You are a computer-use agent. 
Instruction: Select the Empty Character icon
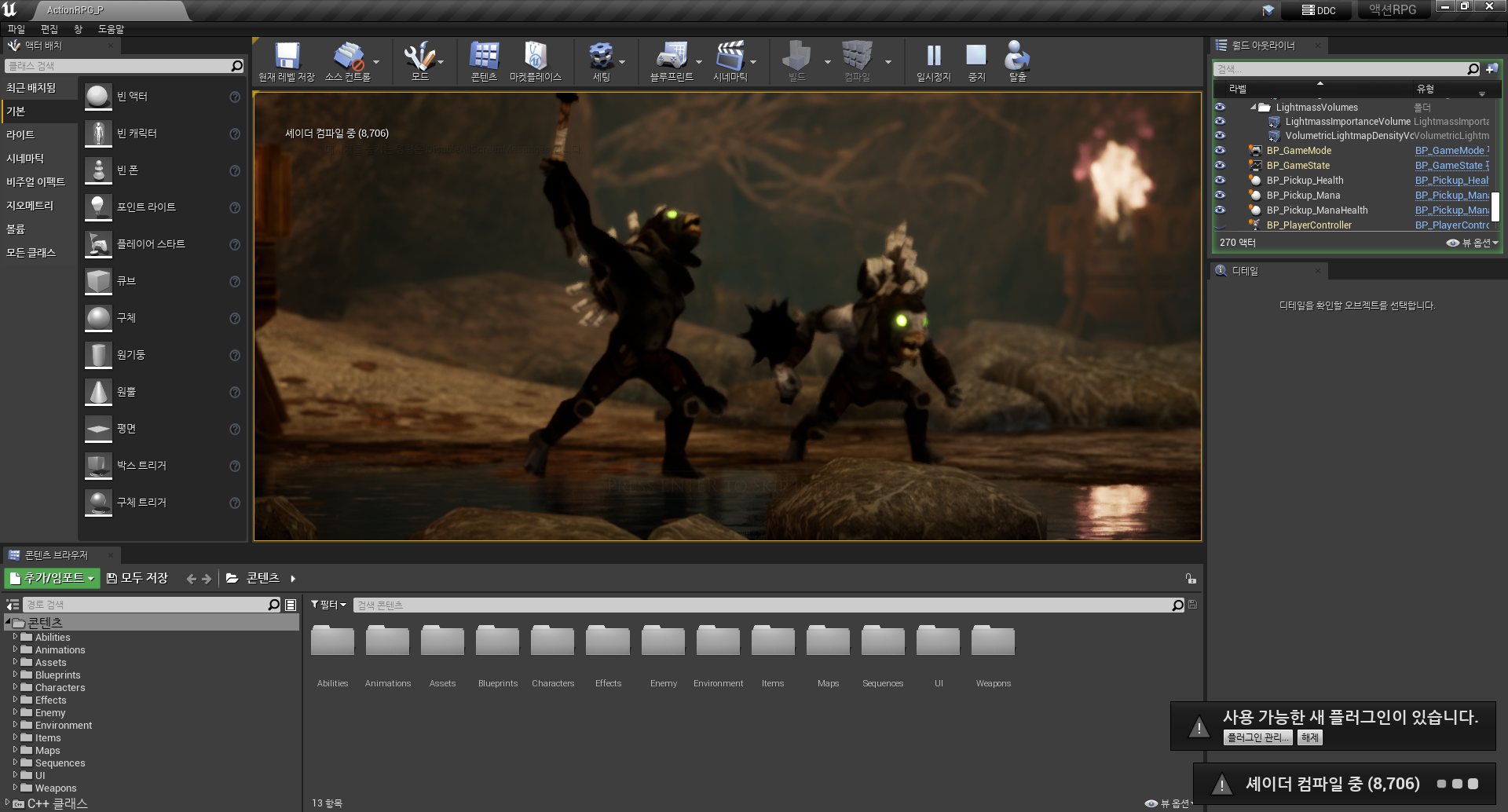point(98,134)
